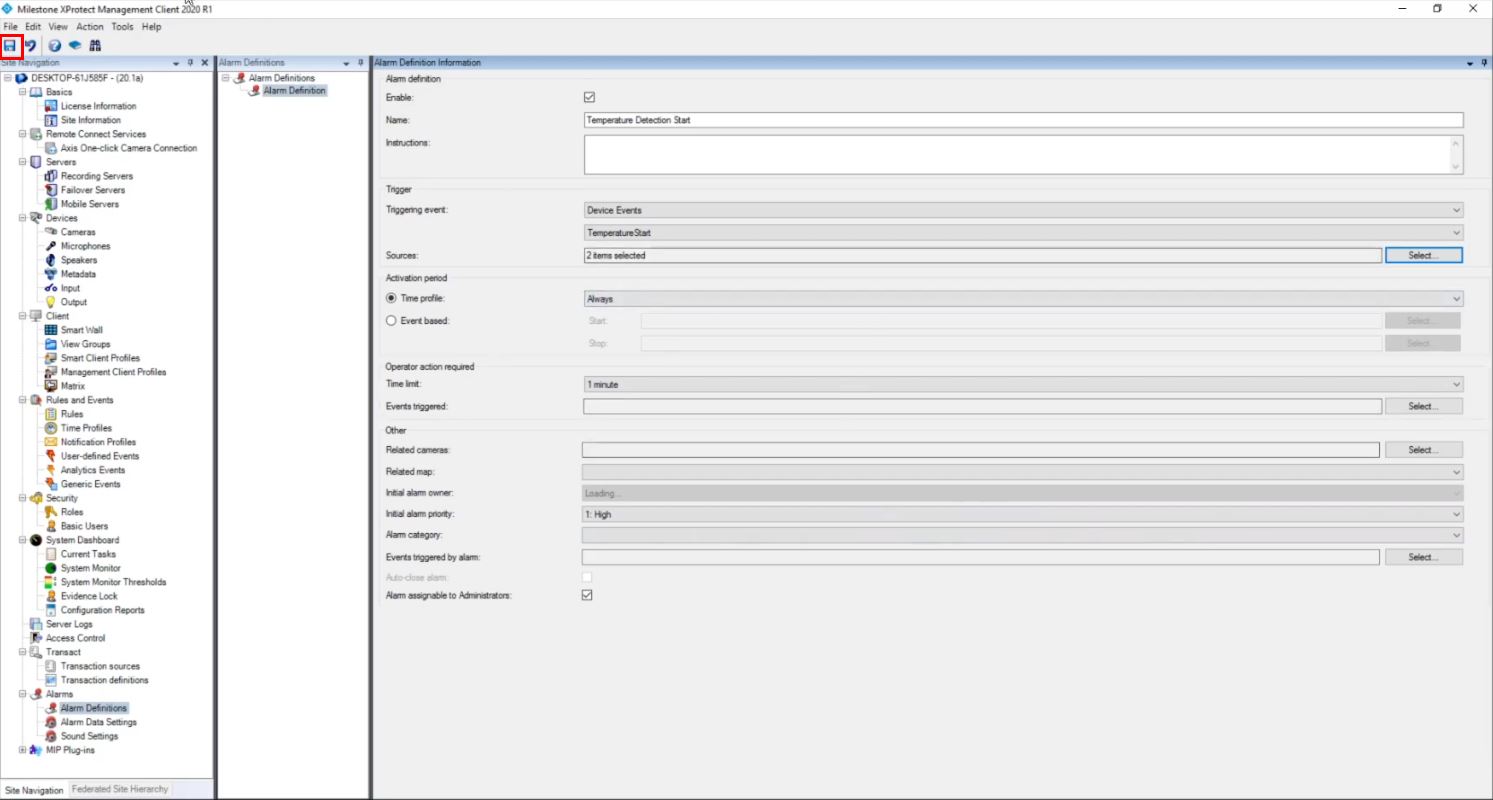The width and height of the screenshot is (1493, 800).
Task: Open the Tools menu
Action: click(122, 27)
